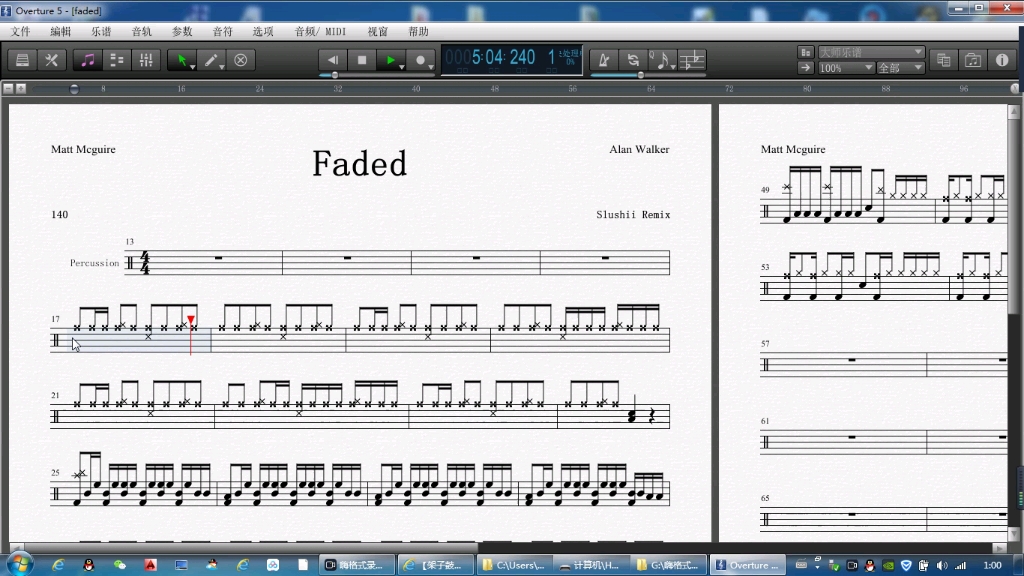Open the 选项 menu
The image size is (1024, 576).
click(x=263, y=31)
